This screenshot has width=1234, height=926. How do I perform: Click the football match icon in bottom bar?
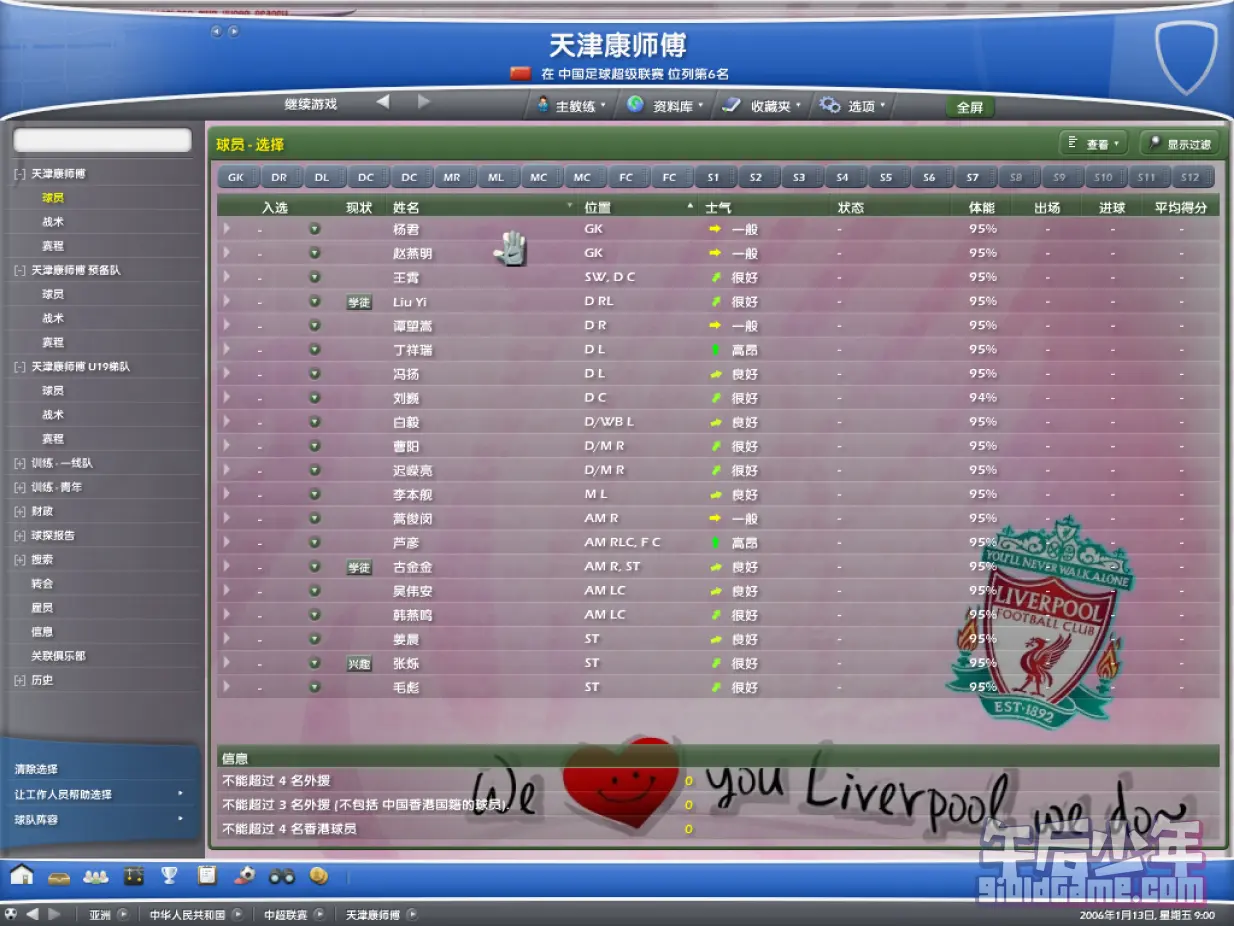[244, 875]
